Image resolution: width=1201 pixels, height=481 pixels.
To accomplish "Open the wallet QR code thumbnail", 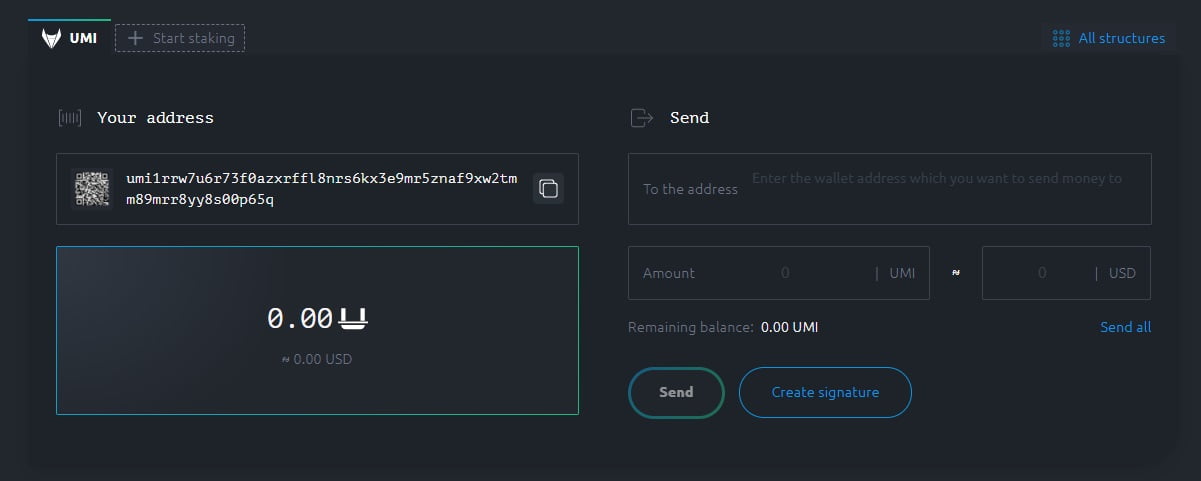I will [x=92, y=189].
